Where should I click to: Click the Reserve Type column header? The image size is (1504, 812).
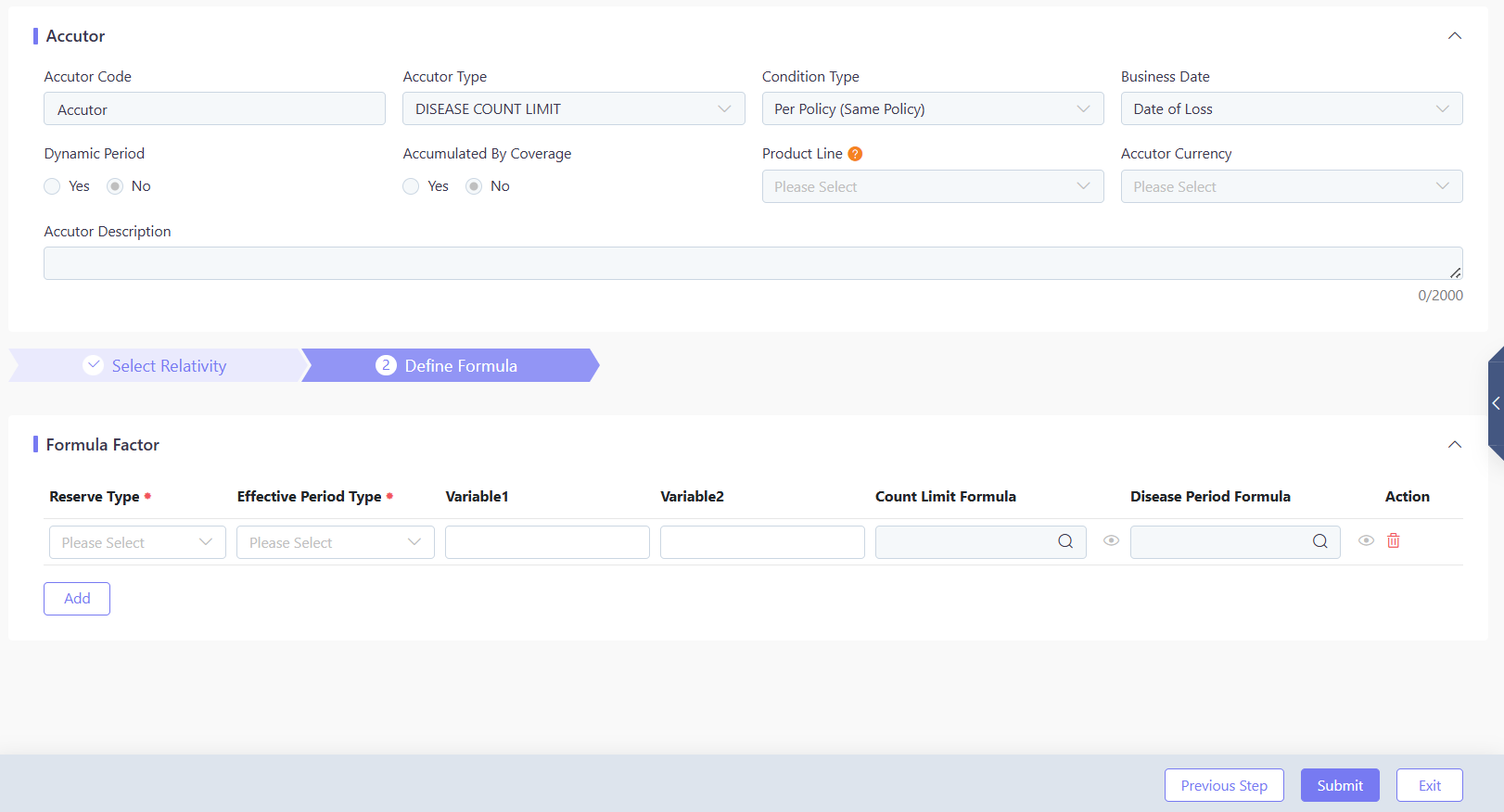point(95,497)
